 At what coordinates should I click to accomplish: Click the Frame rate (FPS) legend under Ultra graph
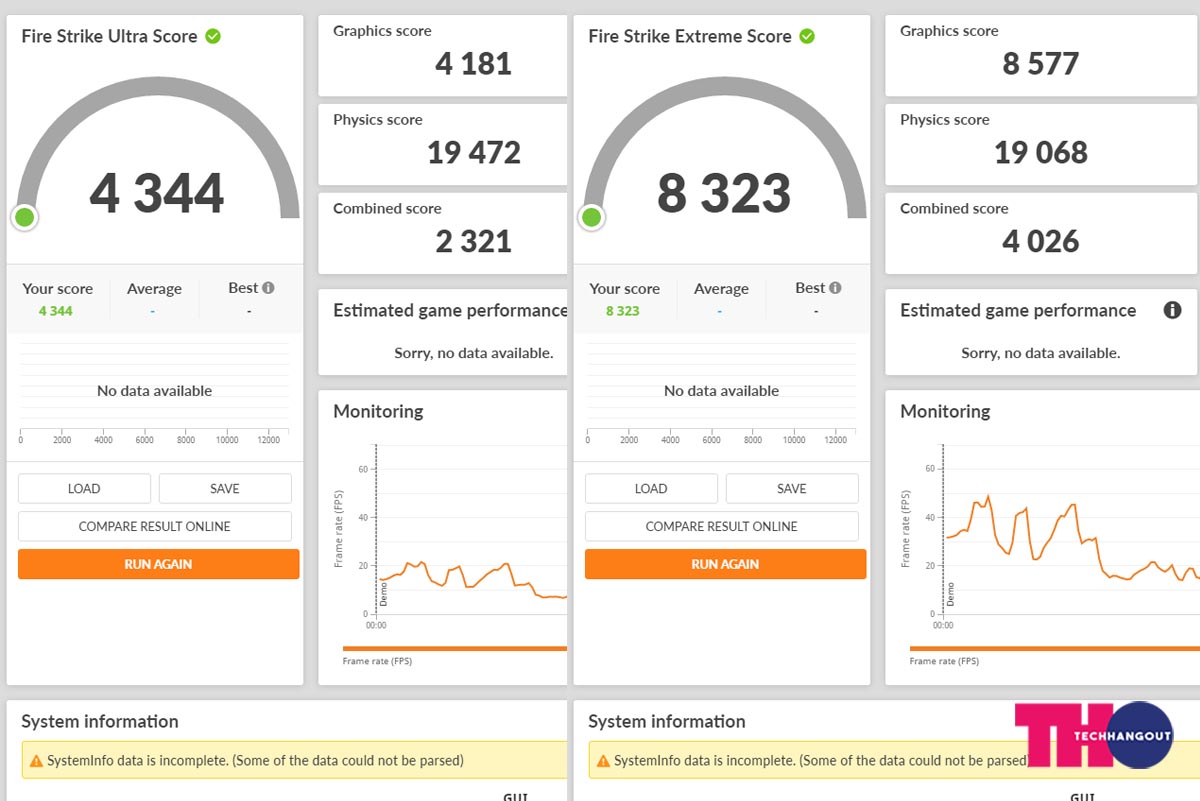377,661
